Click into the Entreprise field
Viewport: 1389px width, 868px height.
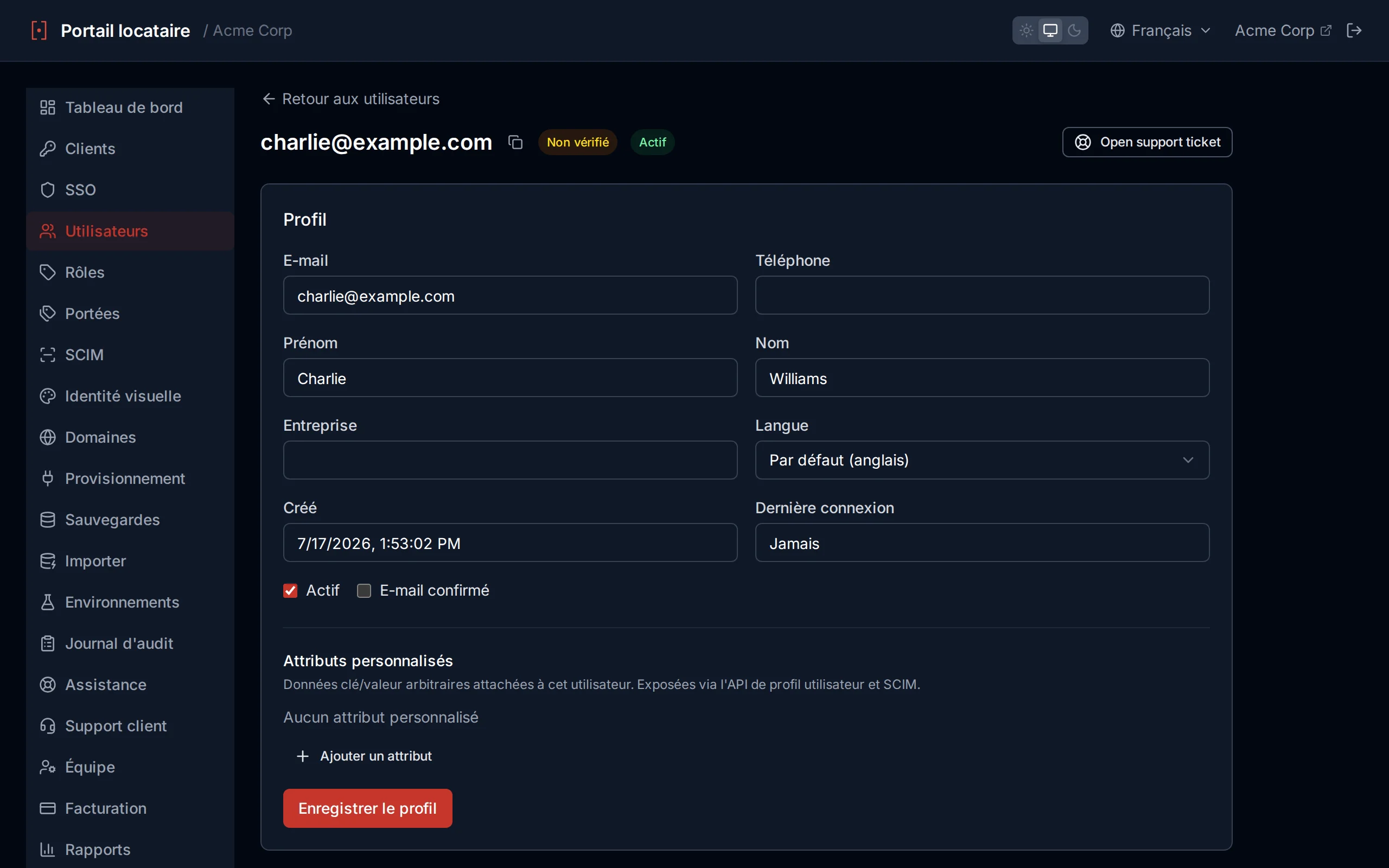(510, 460)
